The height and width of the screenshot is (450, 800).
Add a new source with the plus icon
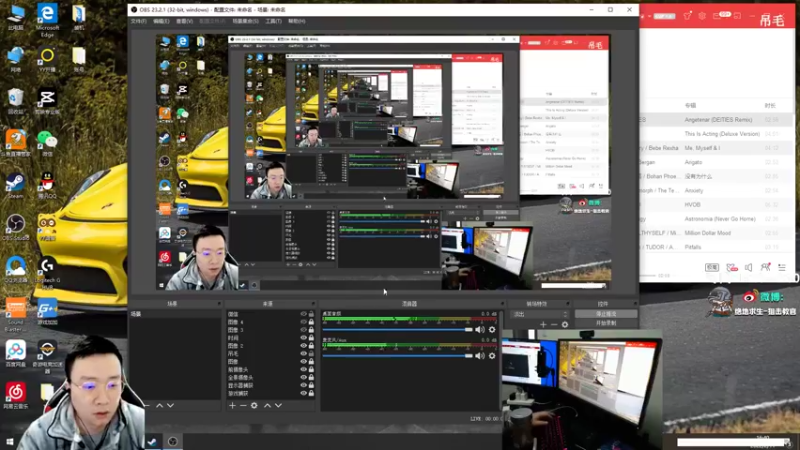pos(232,406)
